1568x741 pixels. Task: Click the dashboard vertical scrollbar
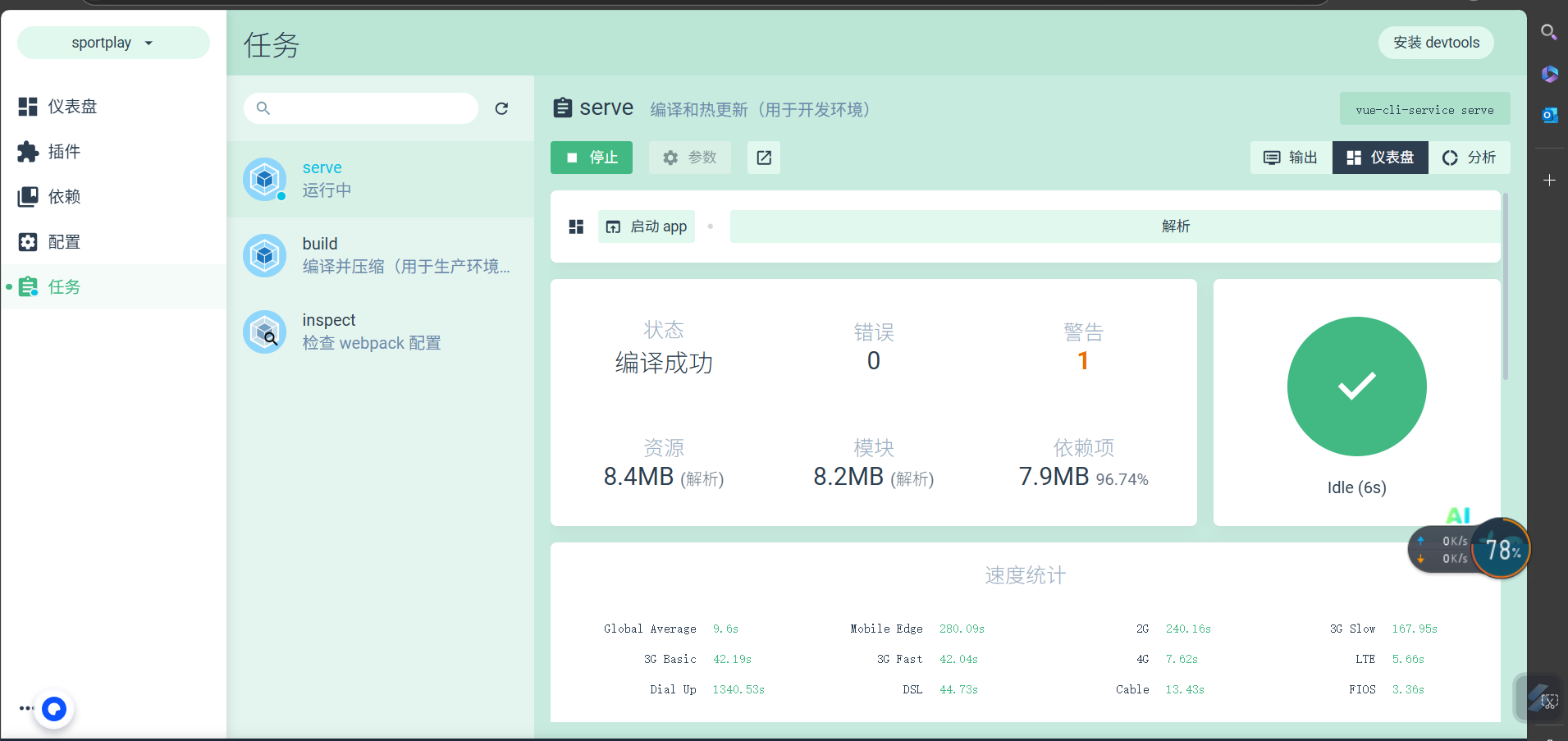(x=1506, y=286)
